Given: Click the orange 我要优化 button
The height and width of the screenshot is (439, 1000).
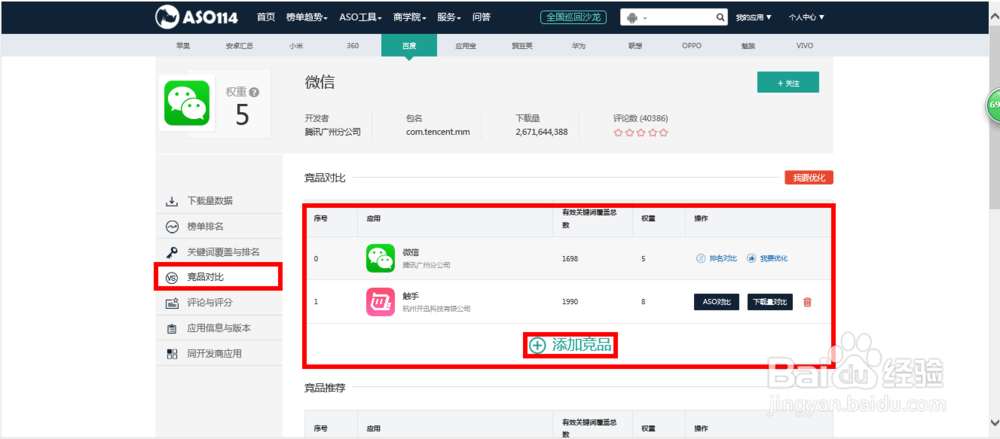Looking at the screenshot, I should (x=809, y=178).
